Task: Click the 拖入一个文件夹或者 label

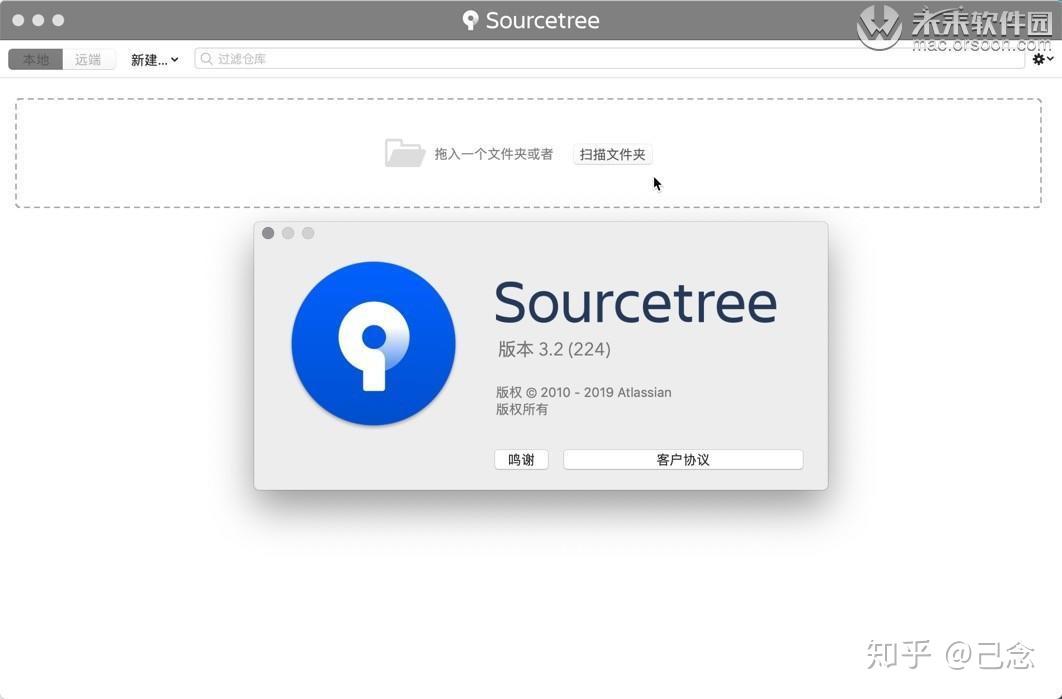Action: point(494,154)
